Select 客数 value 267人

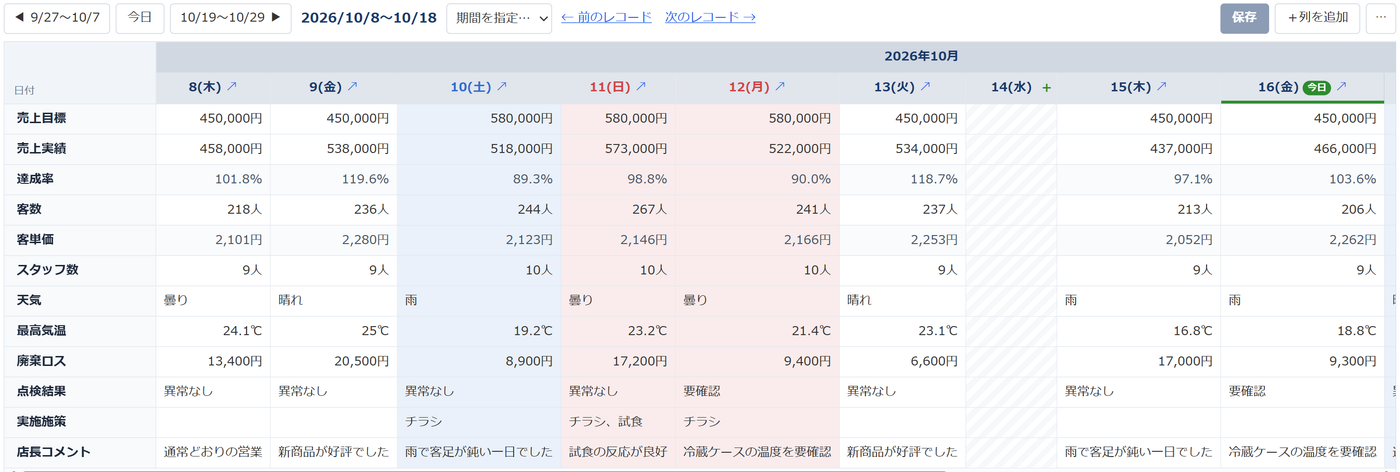coord(618,210)
